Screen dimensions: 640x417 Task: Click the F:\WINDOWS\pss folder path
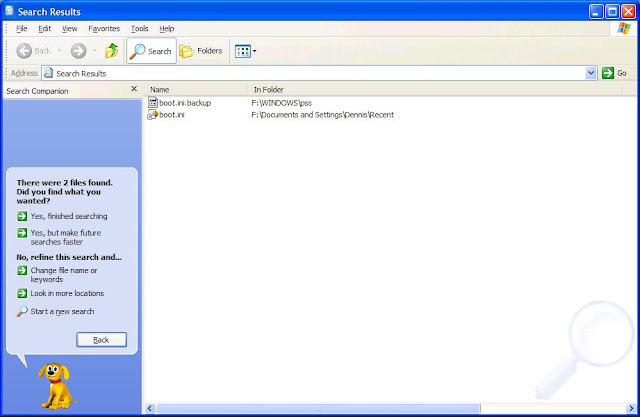pos(281,103)
